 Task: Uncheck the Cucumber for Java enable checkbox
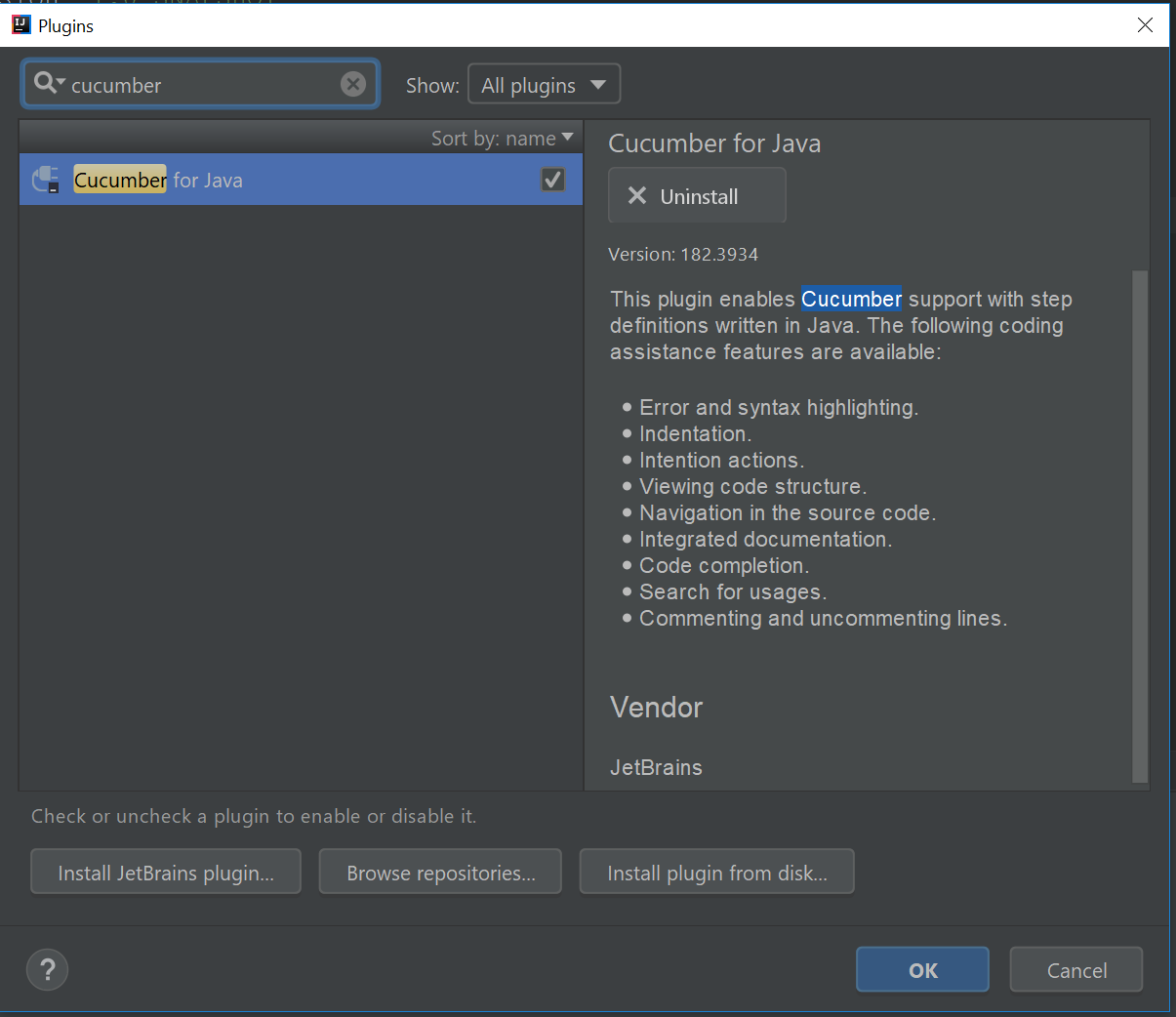coord(552,180)
